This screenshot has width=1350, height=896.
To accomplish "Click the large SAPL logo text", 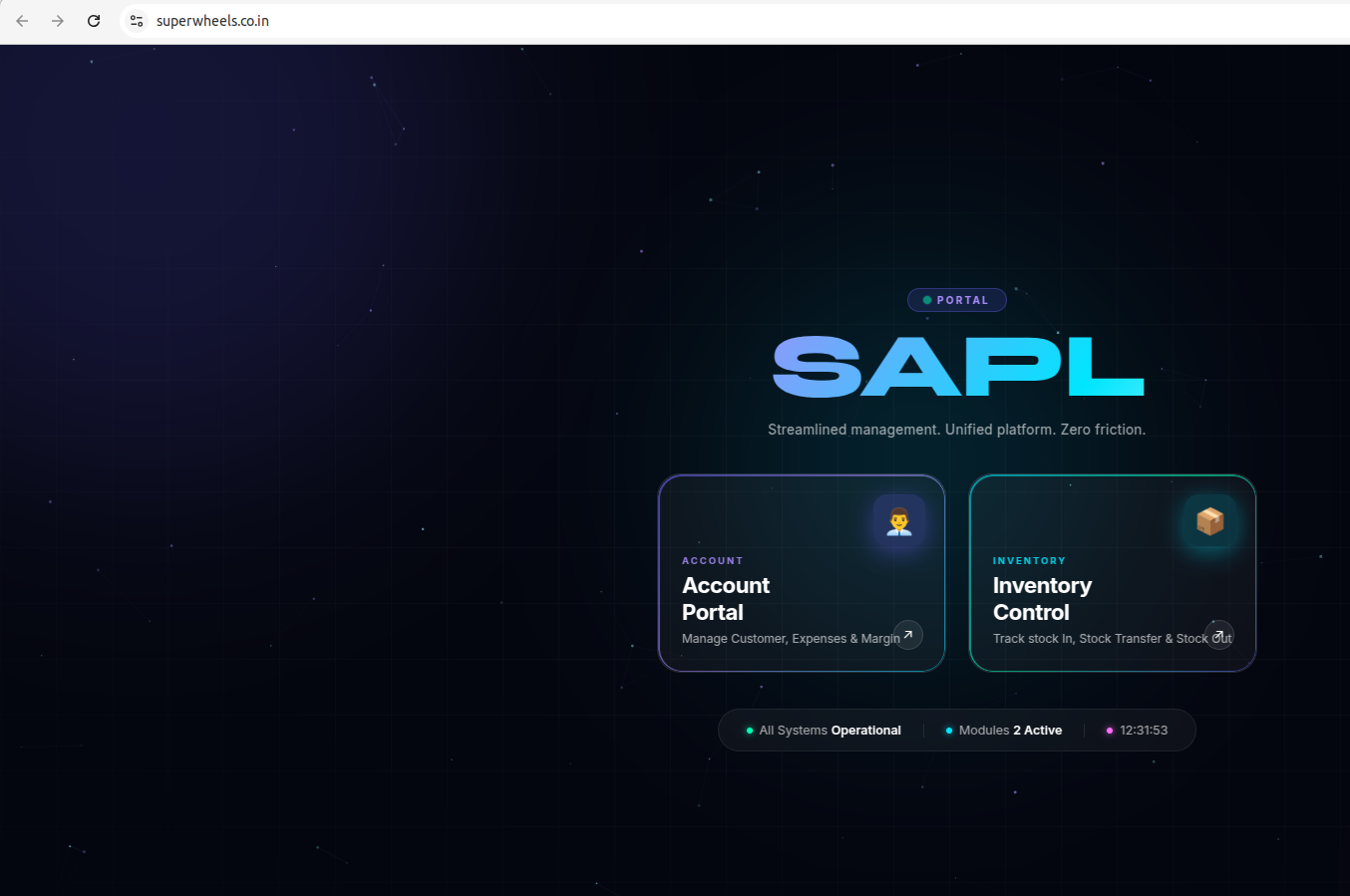I will pyautogui.click(x=957, y=367).
